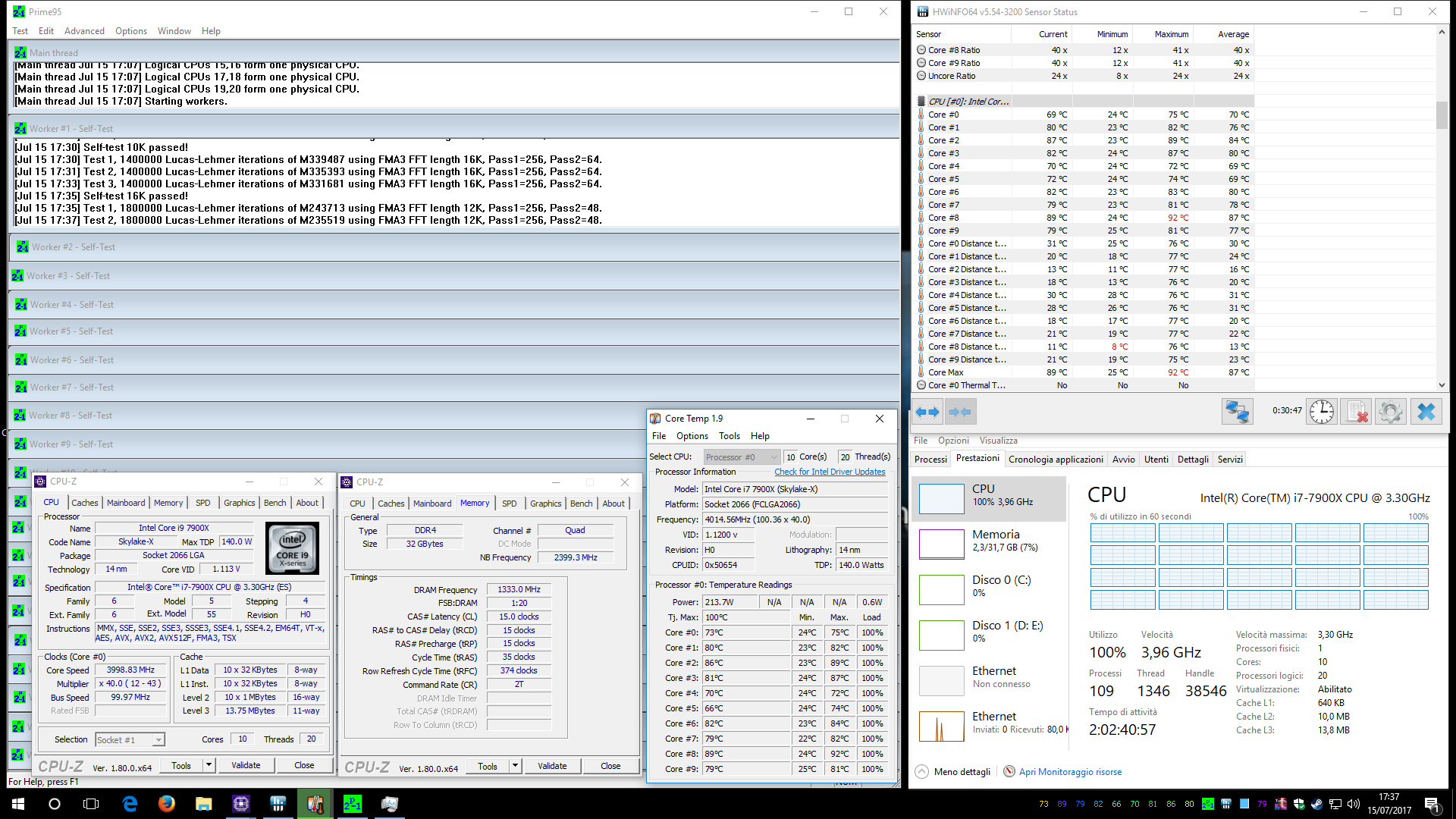Open Prime95 Options menu
This screenshot has height=819, width=1456.
click(x=131, y=31)
